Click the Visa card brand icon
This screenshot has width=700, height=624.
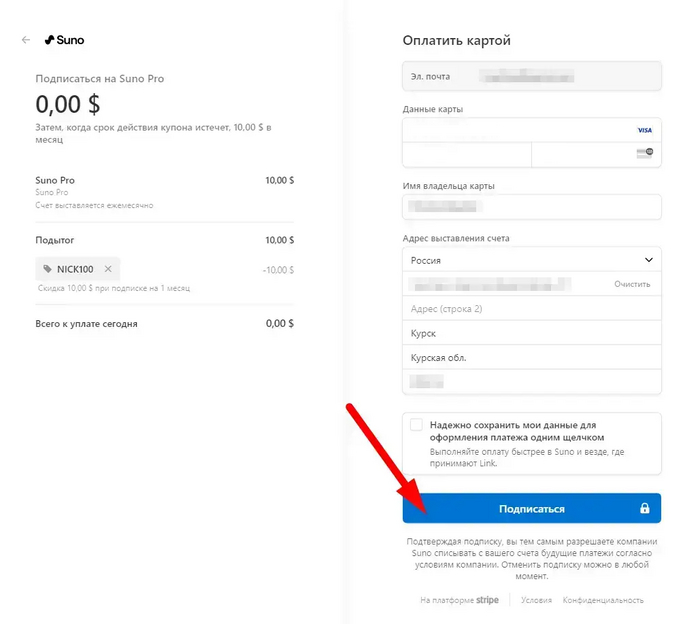(644, 131)
